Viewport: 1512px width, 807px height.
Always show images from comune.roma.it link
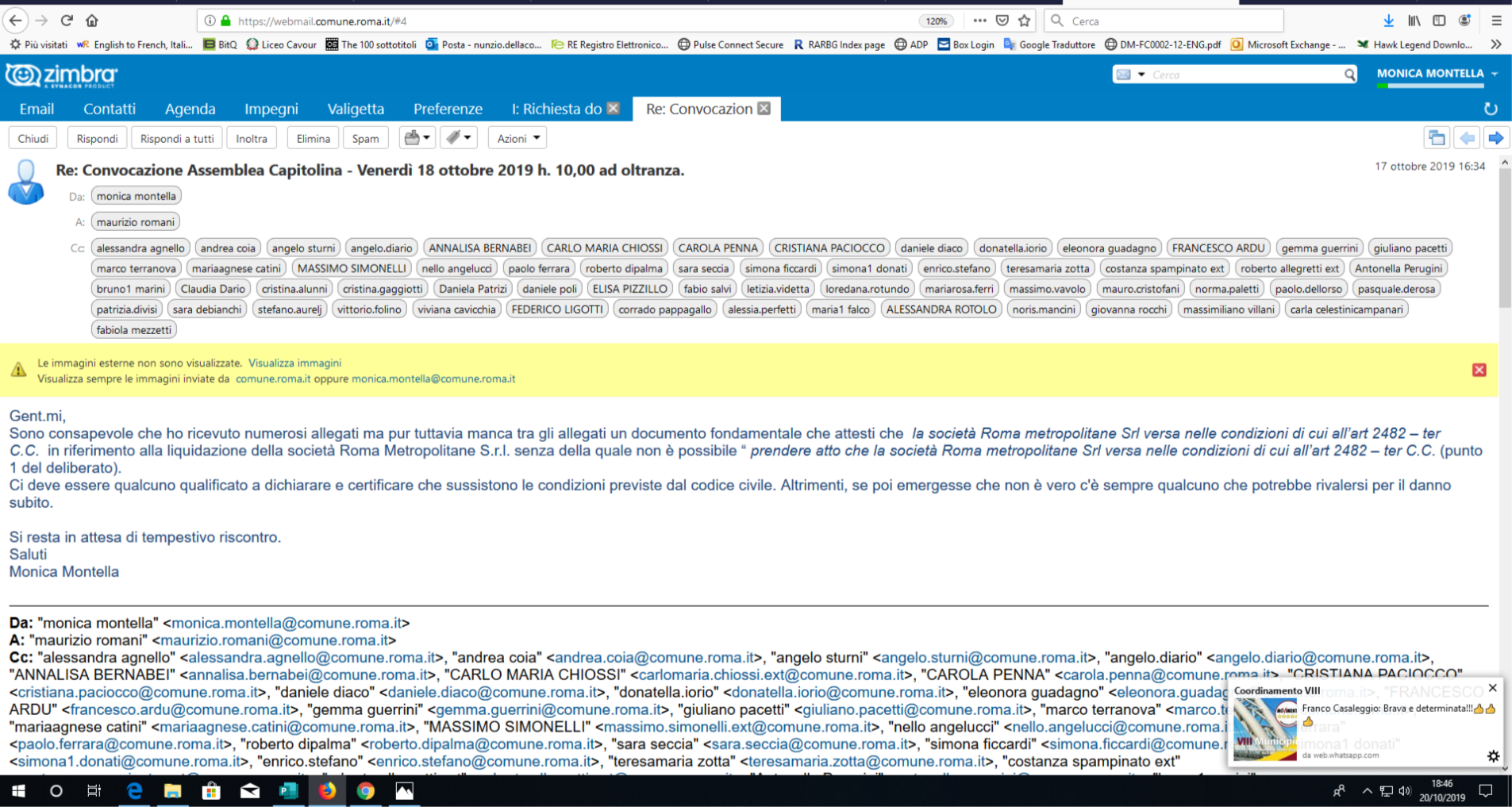(273, 379)
